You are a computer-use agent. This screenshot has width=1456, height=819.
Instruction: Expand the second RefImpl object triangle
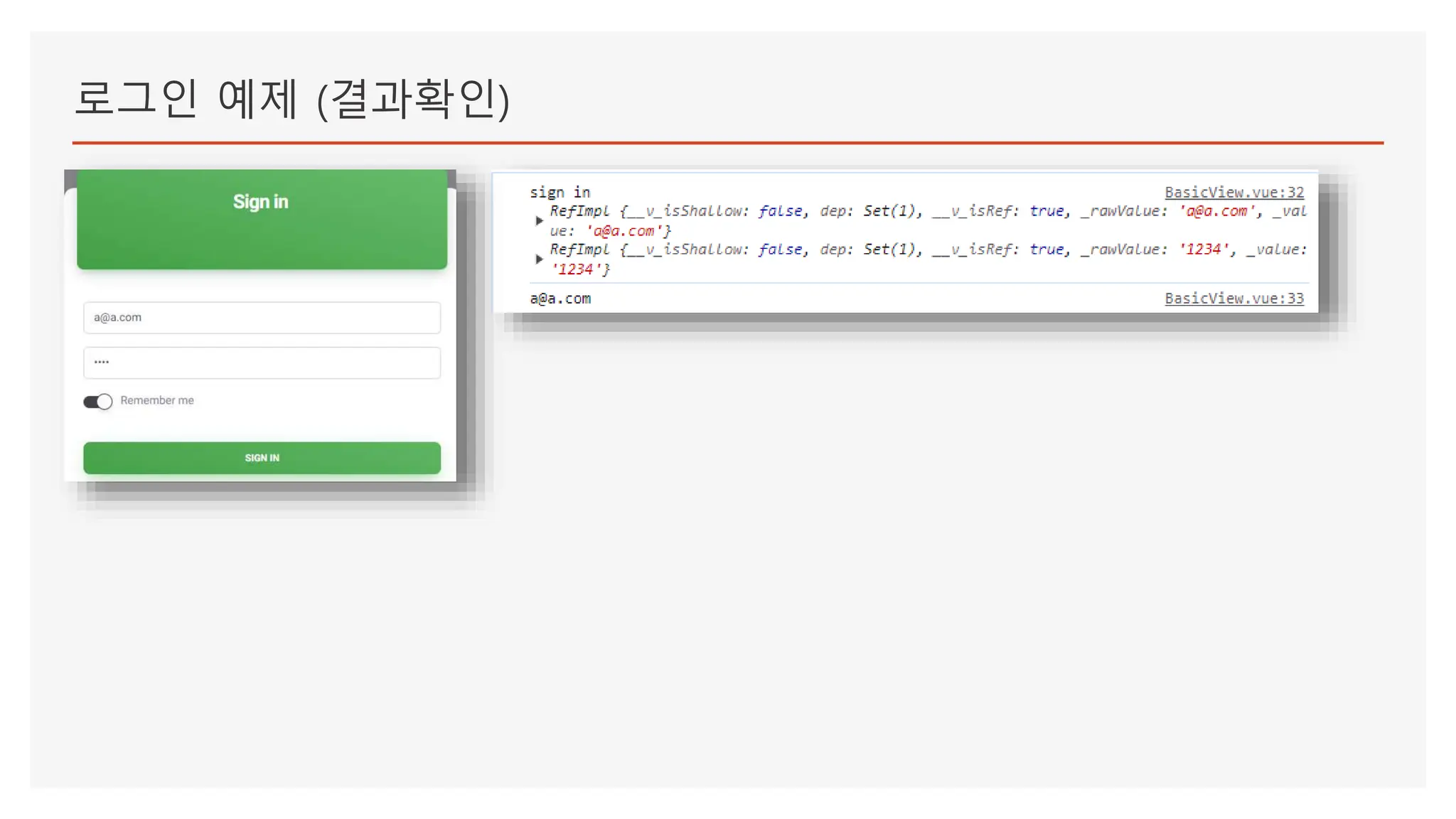[x=539, y=259]
